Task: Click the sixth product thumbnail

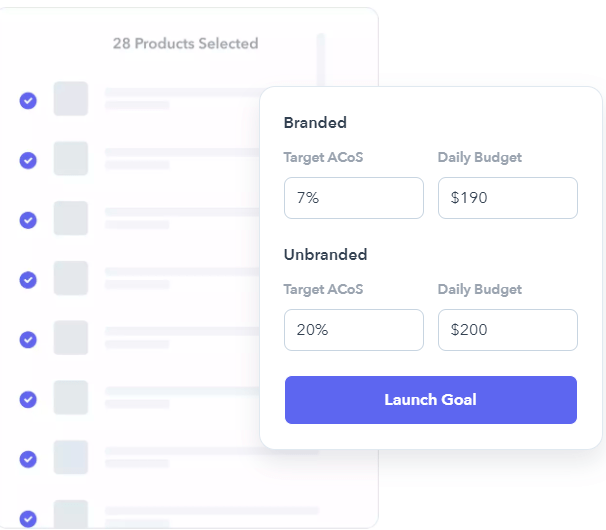Action: pos(71,397)
